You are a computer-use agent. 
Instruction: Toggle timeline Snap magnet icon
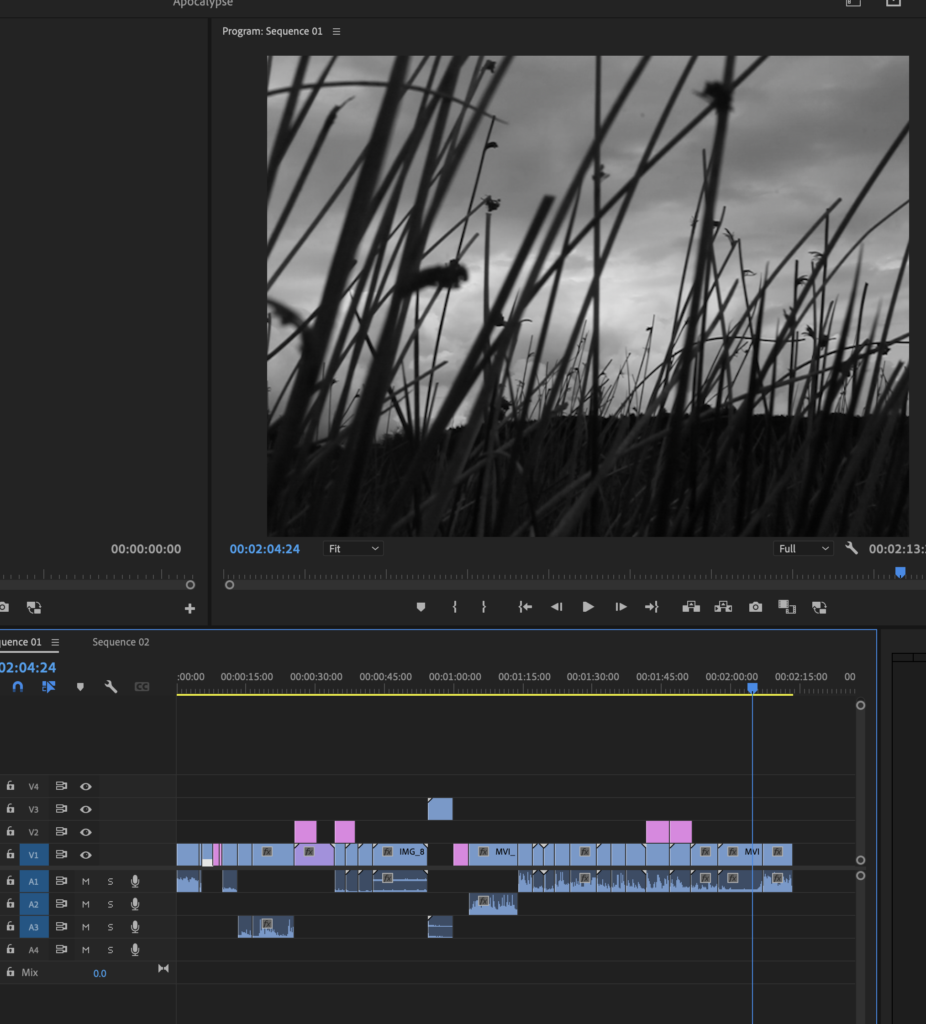(17, 687)
